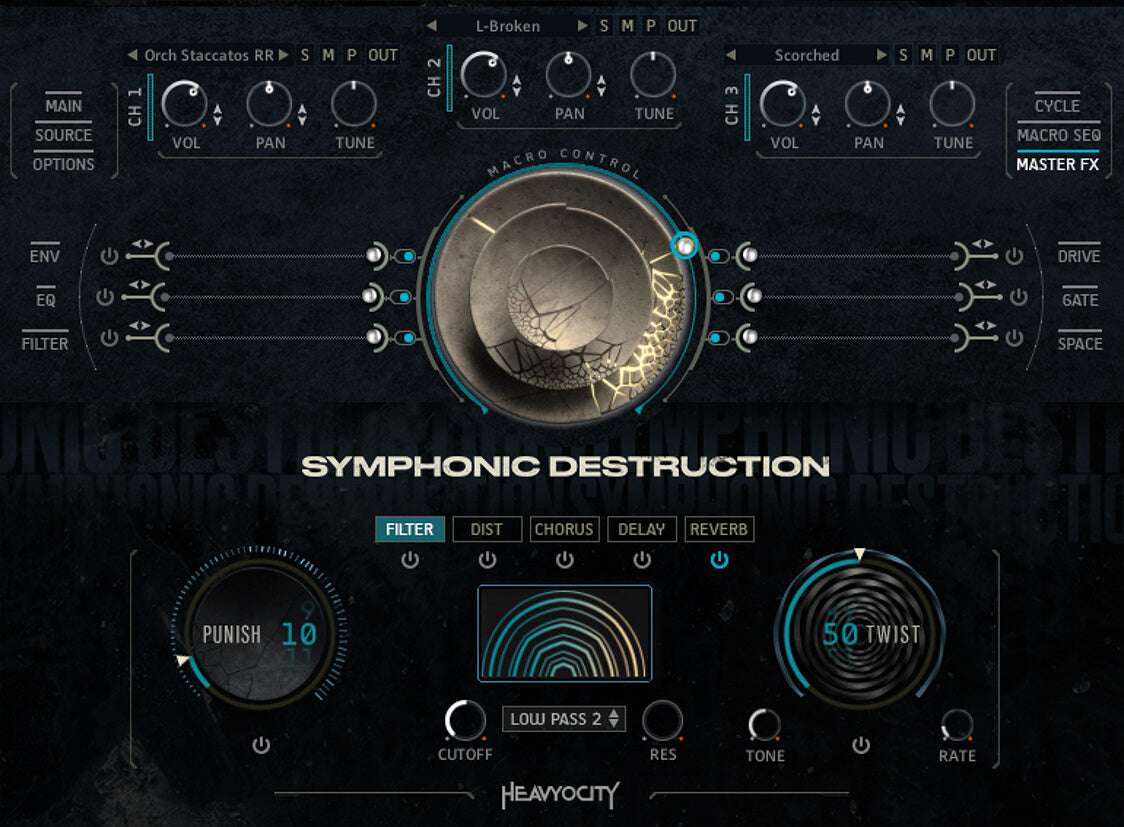Toggle the DRIVE row power icon
1124x827 pixels.
(x=1014, y=256)
